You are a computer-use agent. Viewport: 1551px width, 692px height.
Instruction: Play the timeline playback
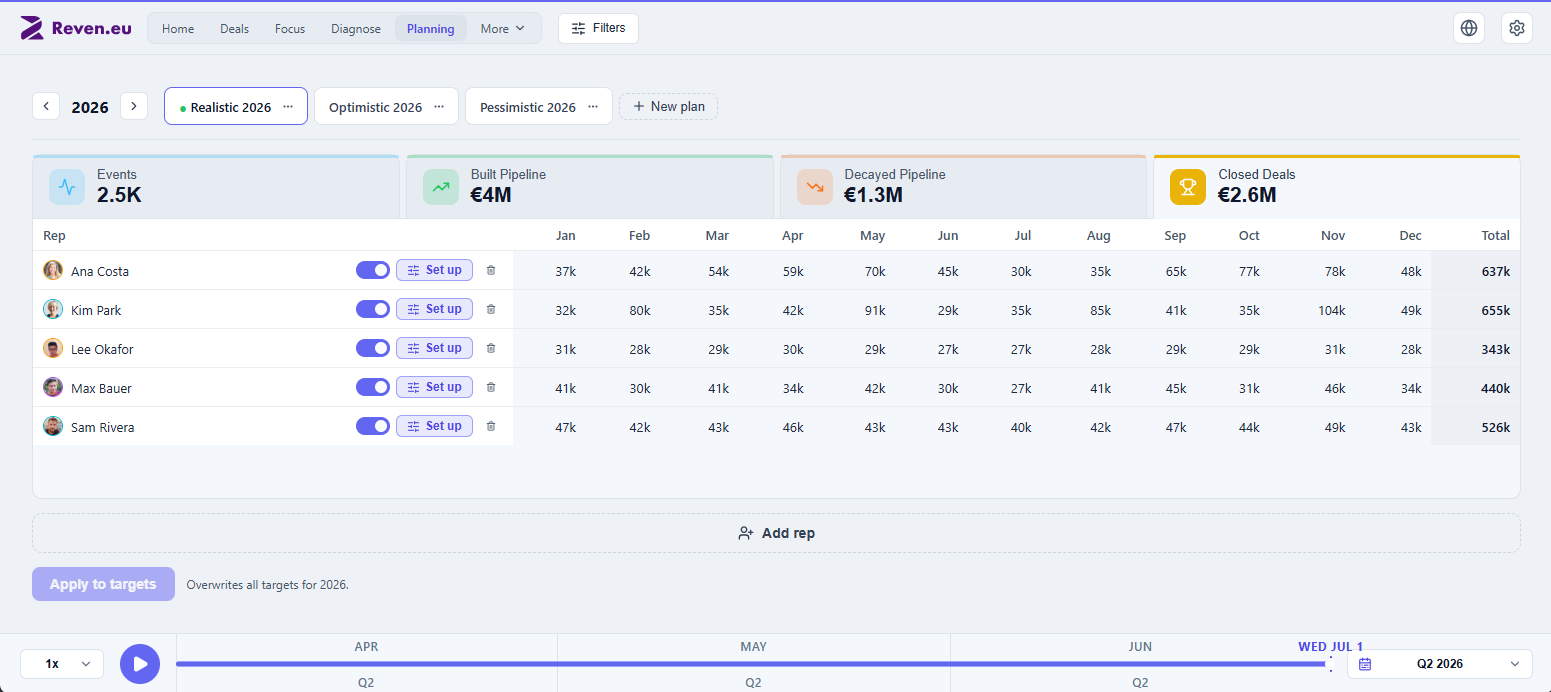tap(140, 664)
